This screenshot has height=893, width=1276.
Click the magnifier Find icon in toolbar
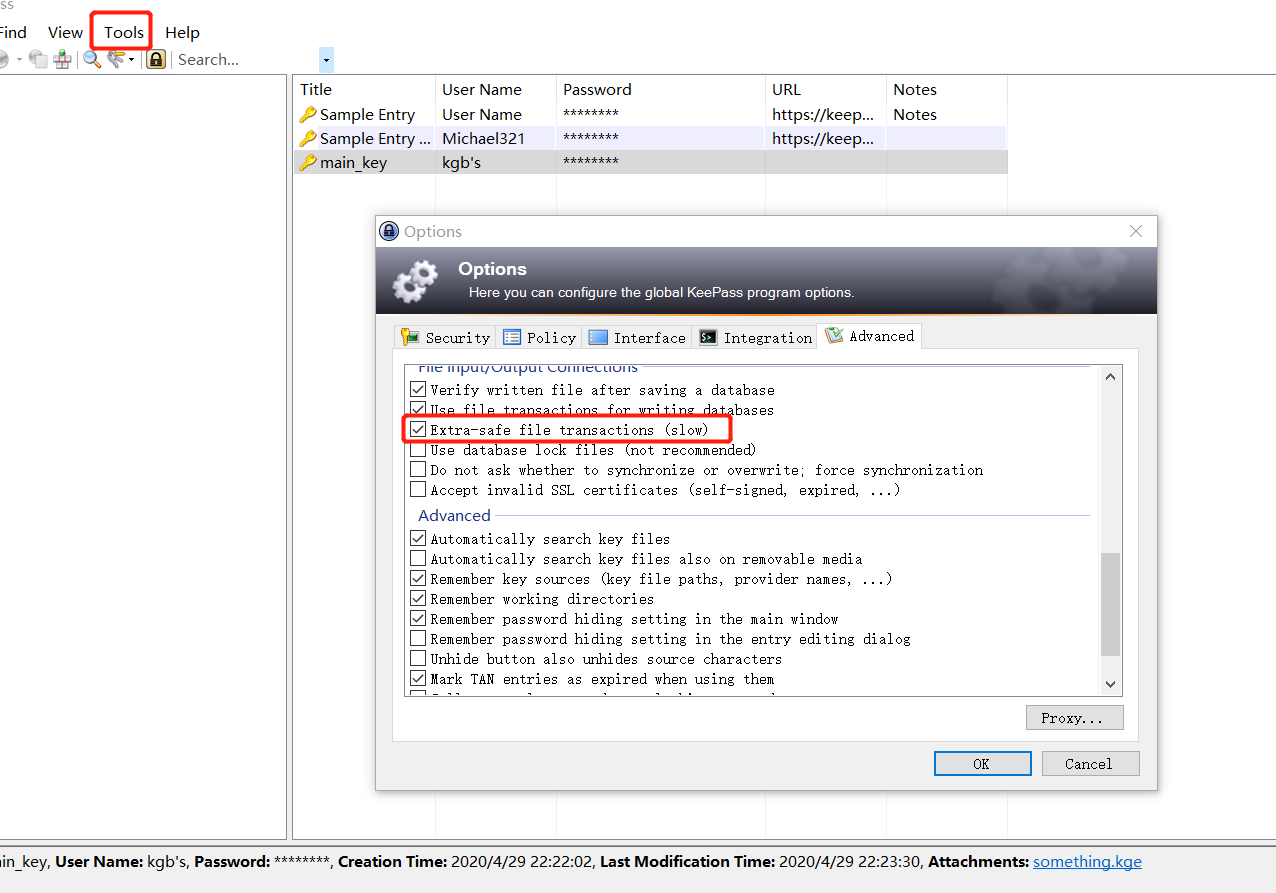92,60
